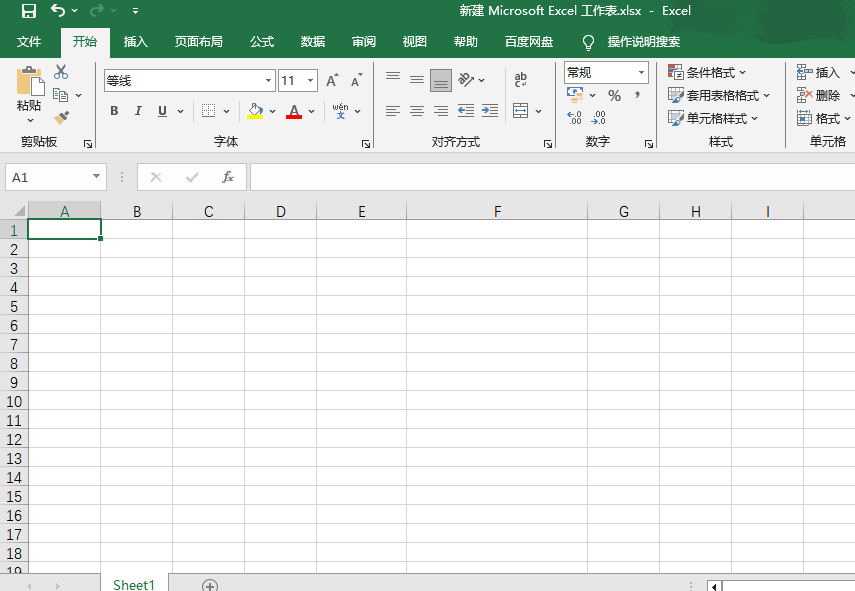Viewport: 855px width, 591px height.
Task: Increase font size with the large A icon
Action: (332, 81)
